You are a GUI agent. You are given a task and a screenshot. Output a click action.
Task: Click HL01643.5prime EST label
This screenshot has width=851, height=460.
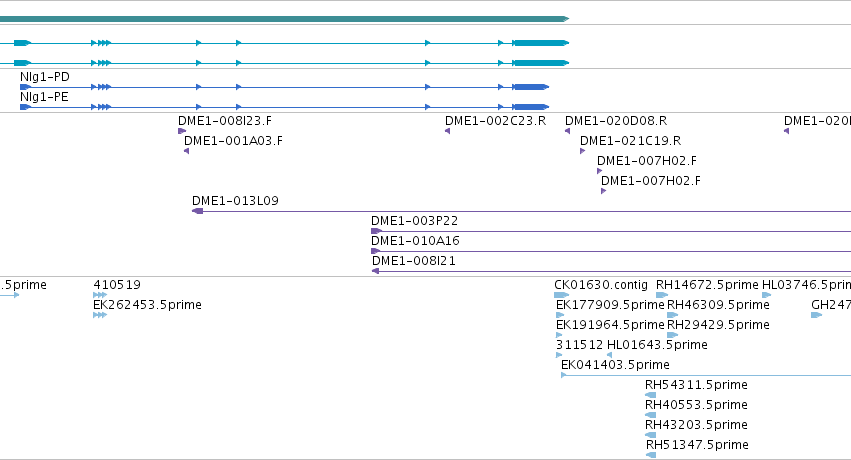(x=657, y=345)
